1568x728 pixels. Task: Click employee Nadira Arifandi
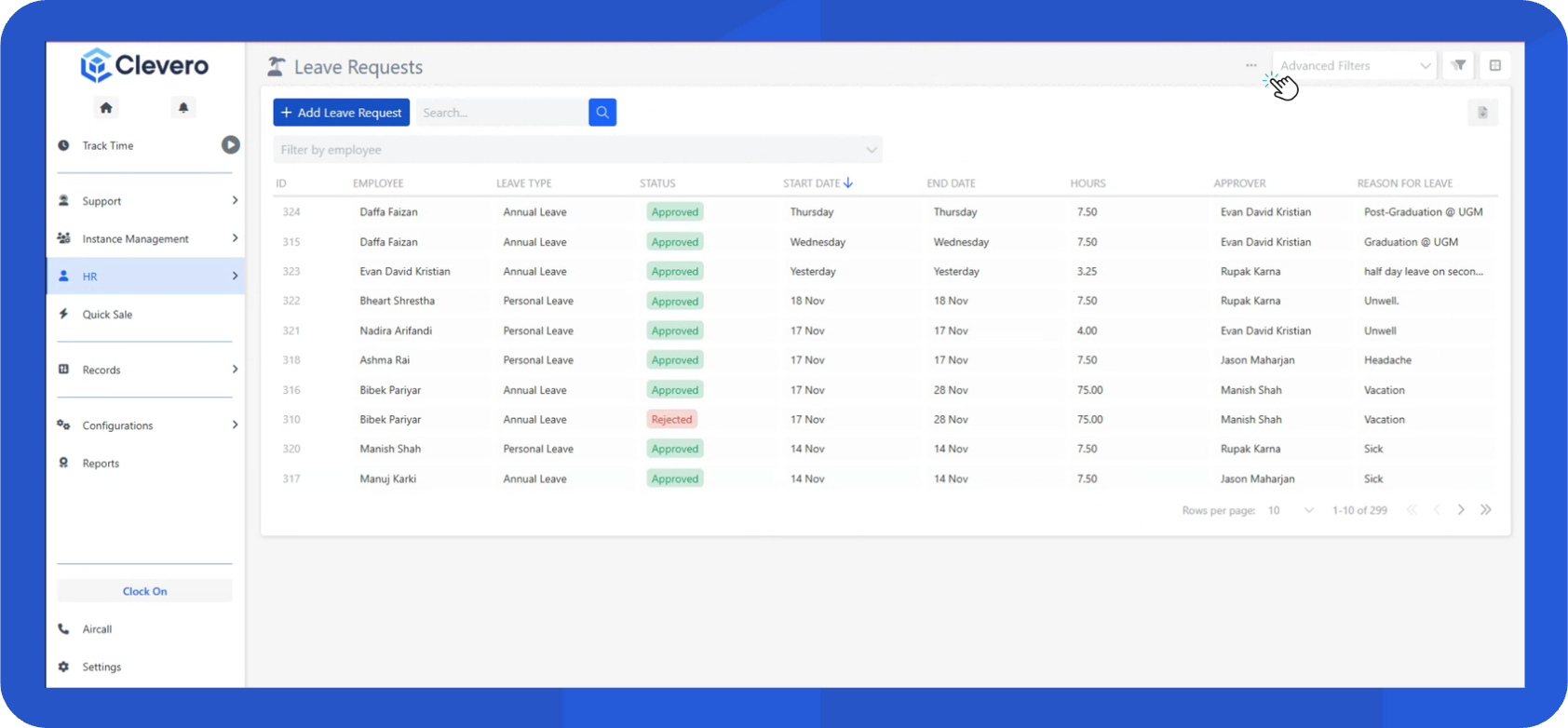pos(396,330)
